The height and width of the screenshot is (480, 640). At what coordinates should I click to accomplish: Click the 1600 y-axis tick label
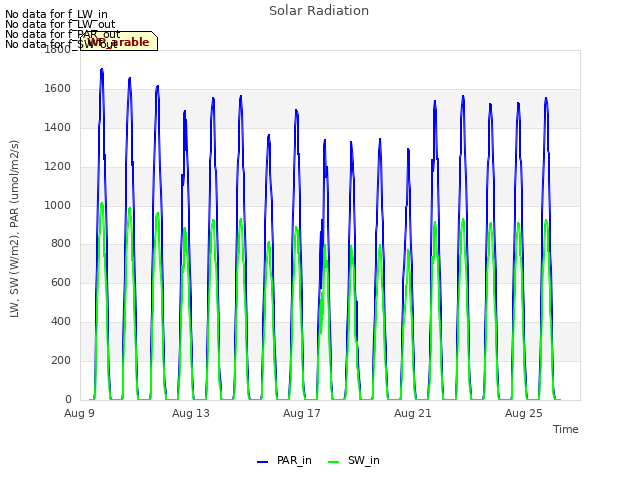[58, 89]
